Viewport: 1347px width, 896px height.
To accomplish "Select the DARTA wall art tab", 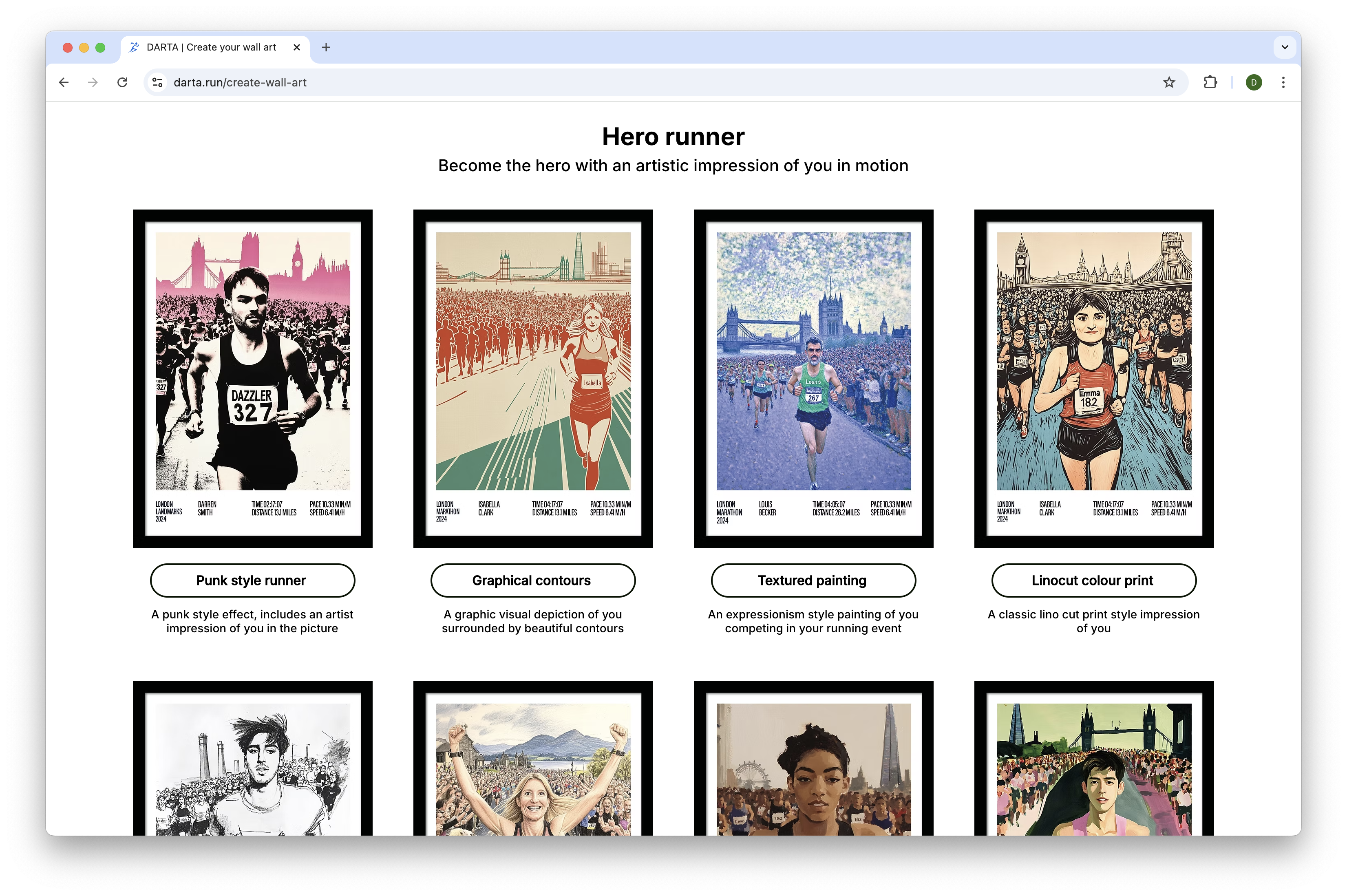I will pyautogui.click(x=212, y=47).
